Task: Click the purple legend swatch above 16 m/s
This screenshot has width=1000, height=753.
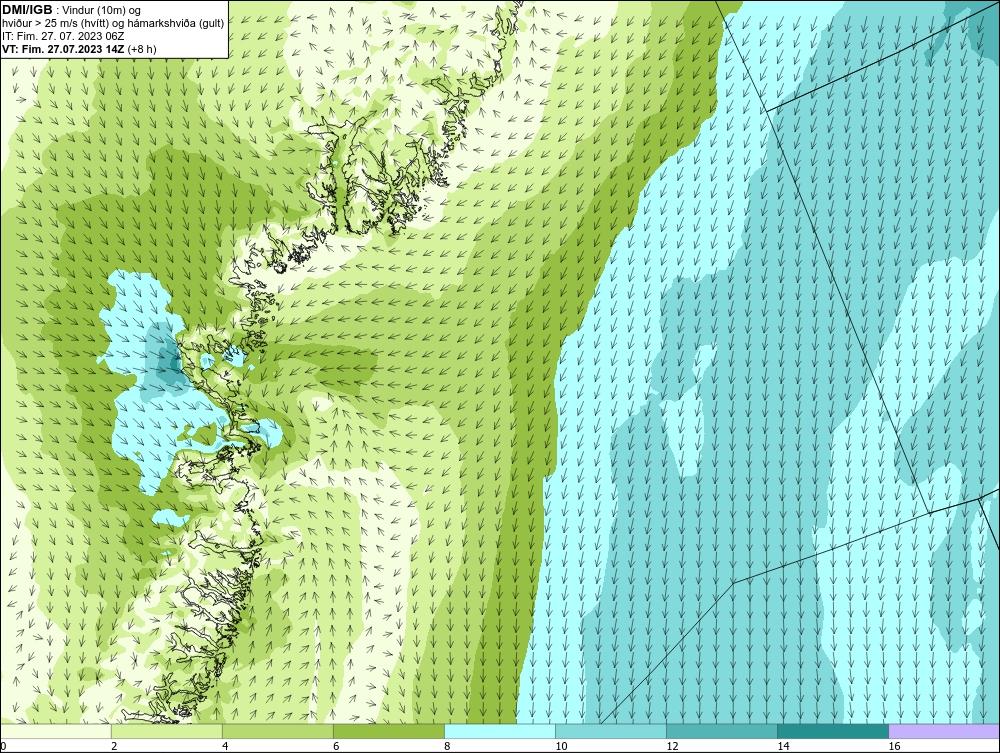Action: pyautogui.click(x=944, y=731)
